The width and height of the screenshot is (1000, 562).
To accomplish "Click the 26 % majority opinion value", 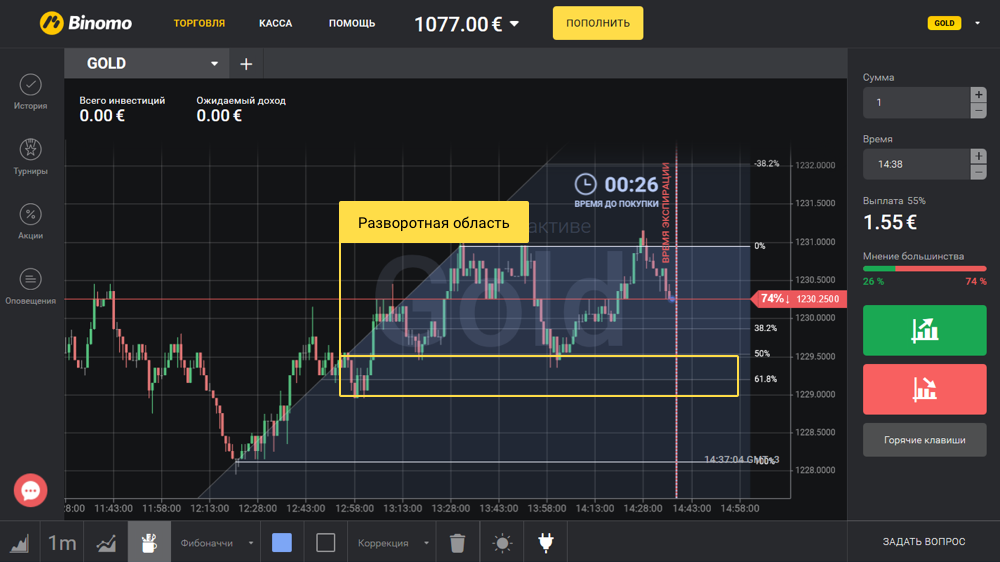I will [x=873, y=281].
